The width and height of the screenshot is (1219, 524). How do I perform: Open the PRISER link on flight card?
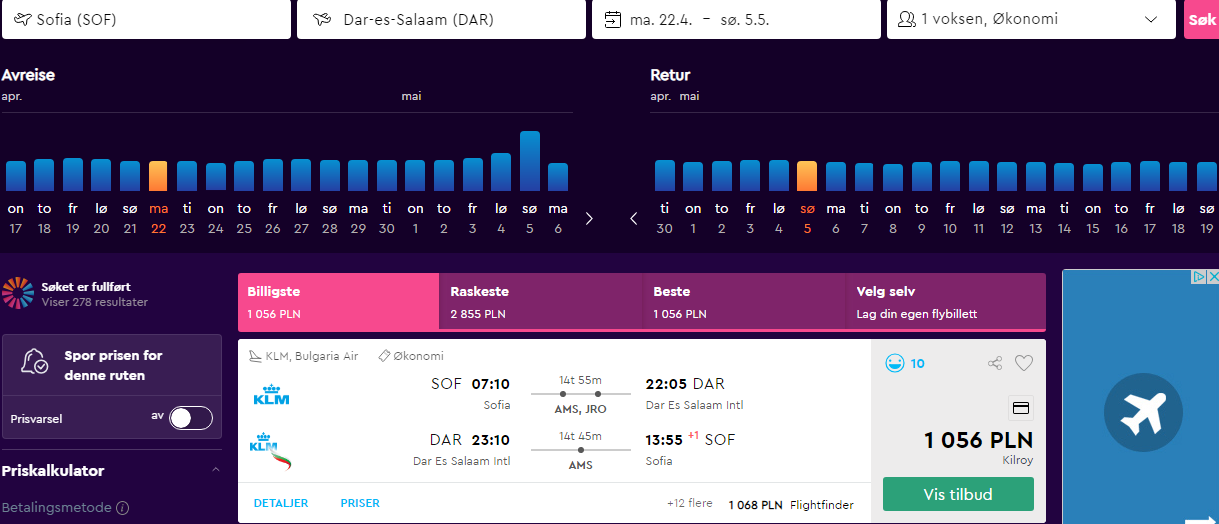point(360,503)
